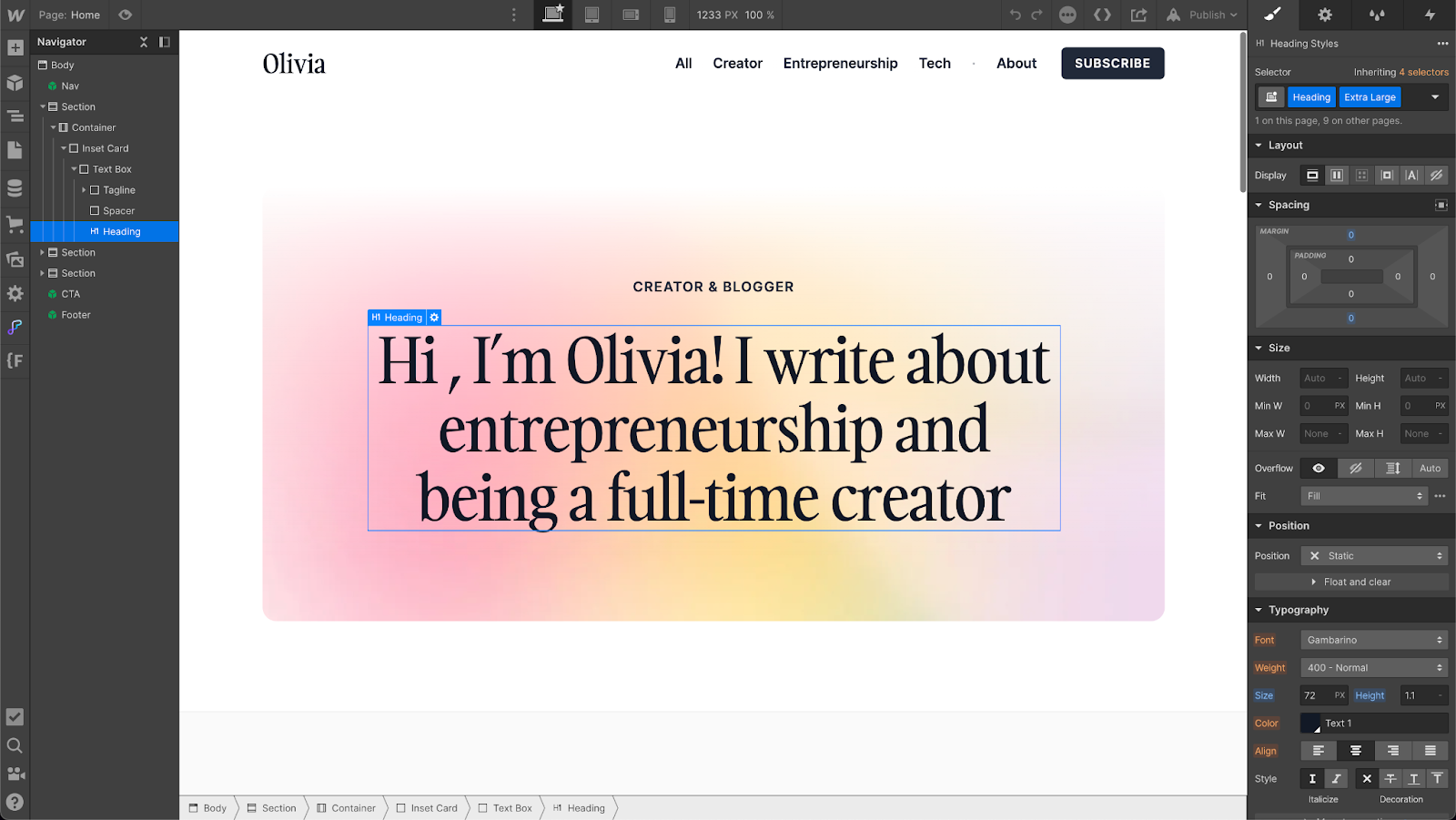This screenshot has width=1456, height=820.
Task: Select Text Box in the breadcrumb bar
Action: (x=512, y=808)
